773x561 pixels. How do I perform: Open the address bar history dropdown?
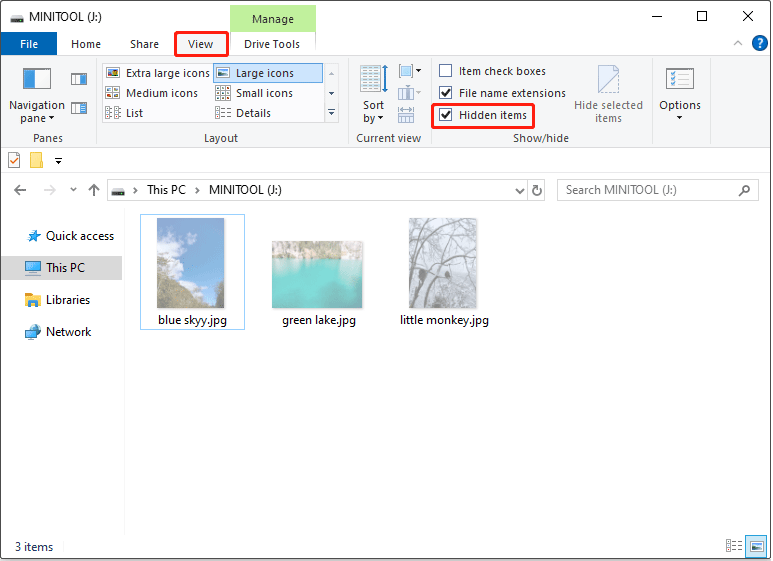[519, 190]
